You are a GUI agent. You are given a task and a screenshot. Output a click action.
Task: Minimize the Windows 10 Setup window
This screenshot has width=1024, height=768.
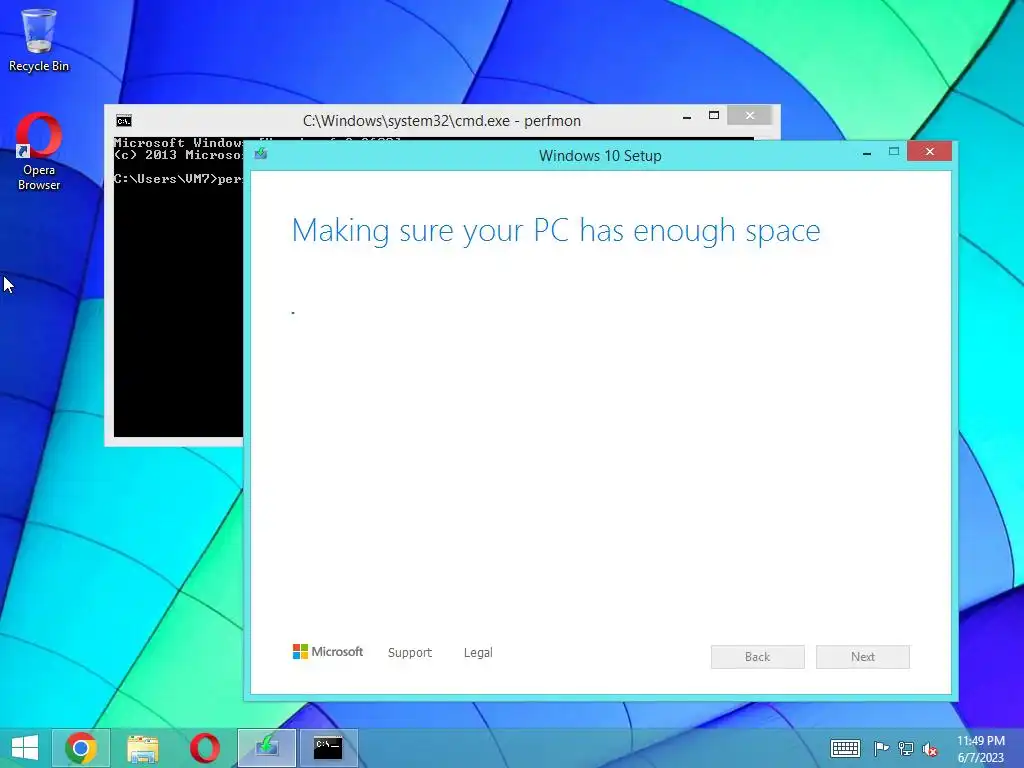point(867,153)
